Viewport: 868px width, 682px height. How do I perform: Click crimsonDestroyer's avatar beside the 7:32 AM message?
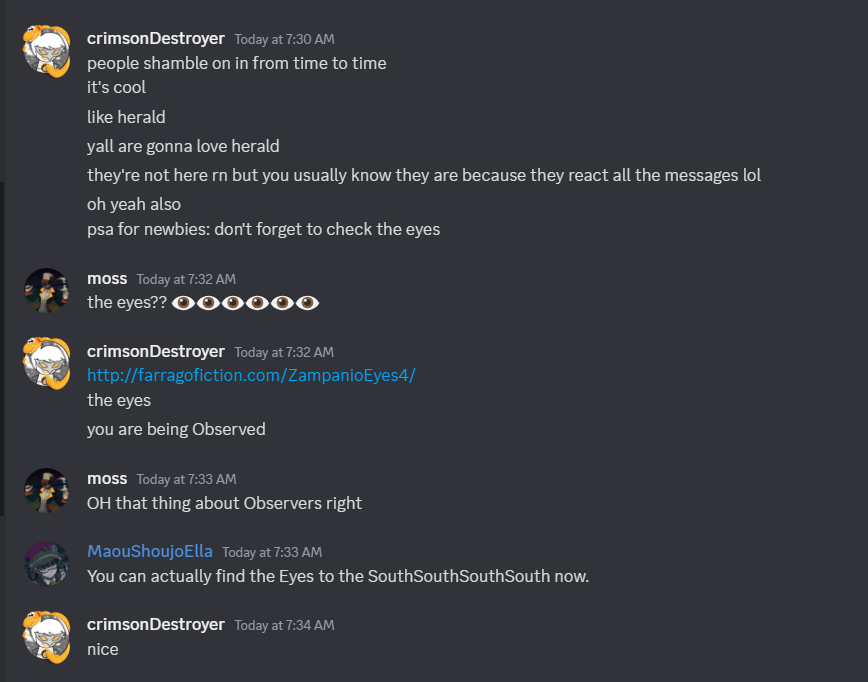[46, 363]
